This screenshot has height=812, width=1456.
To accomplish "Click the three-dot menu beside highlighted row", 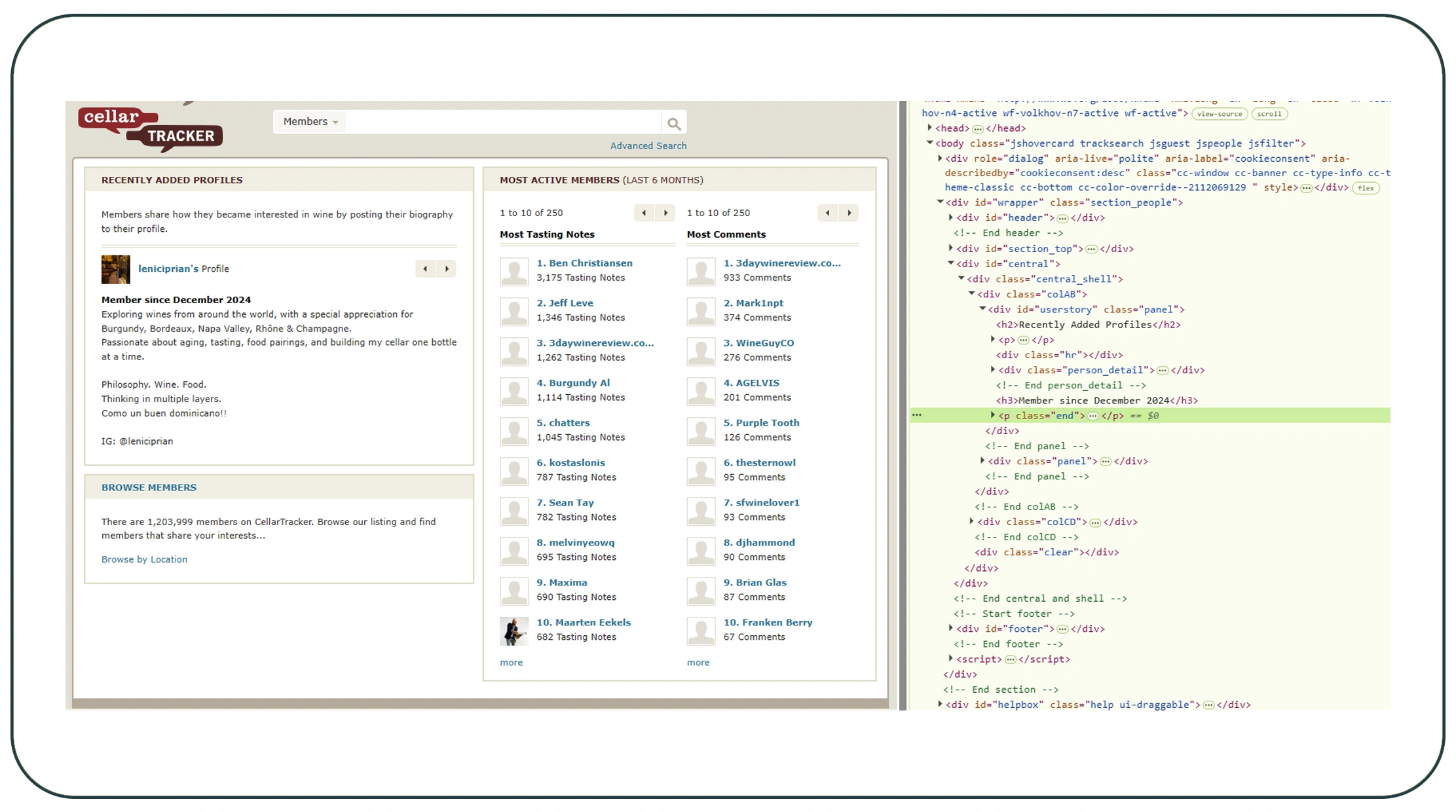I will [917, 416].
